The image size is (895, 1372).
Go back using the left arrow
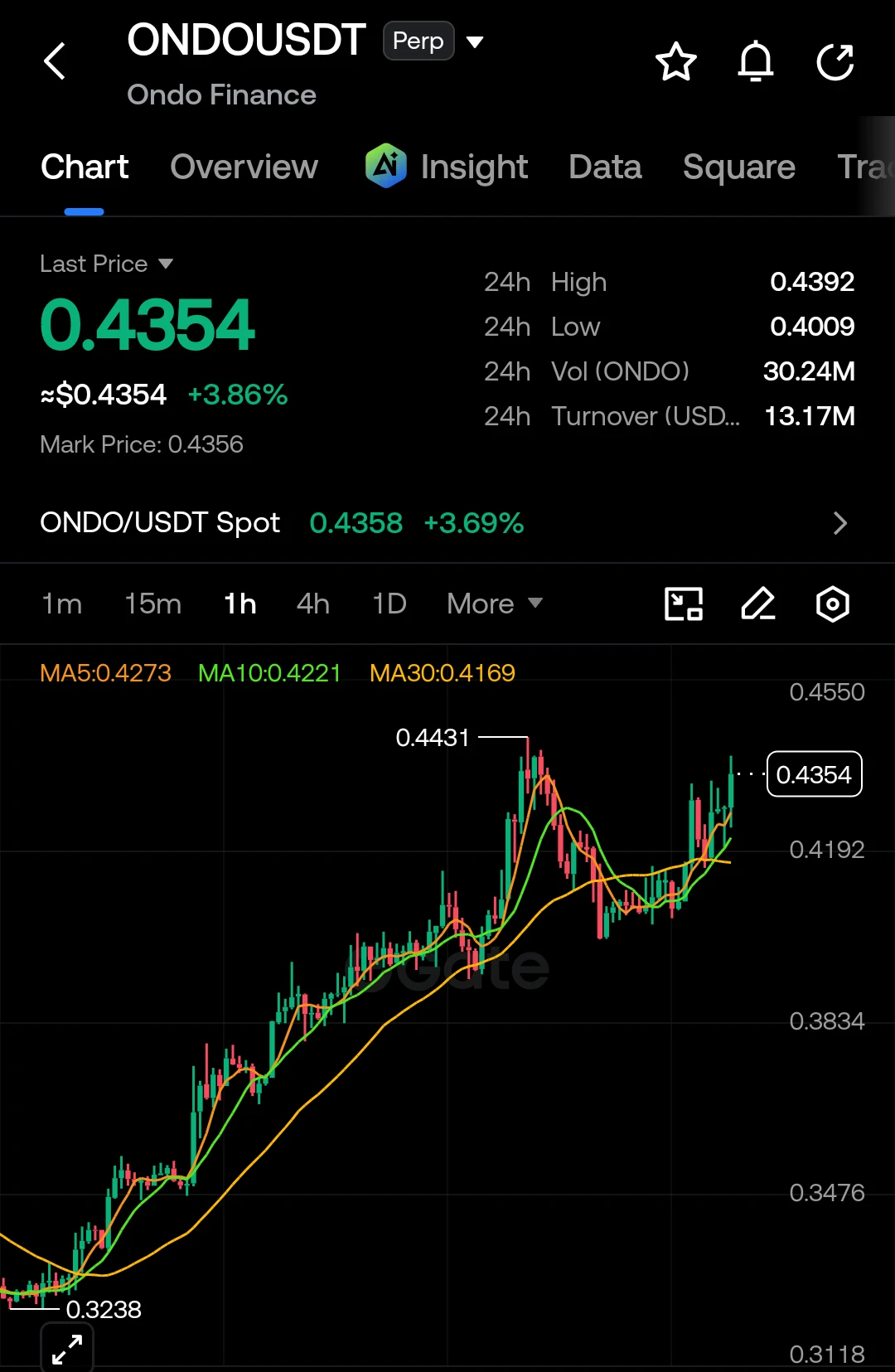[55, 61]
